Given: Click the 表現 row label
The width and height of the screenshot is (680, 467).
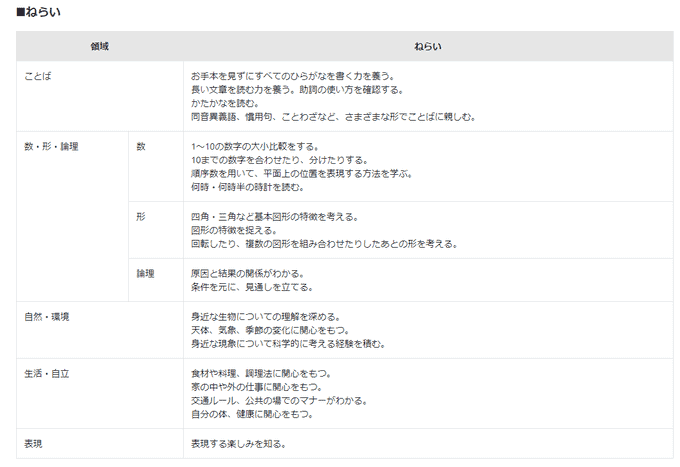Looking at the screenshot, I should [34, 443].
